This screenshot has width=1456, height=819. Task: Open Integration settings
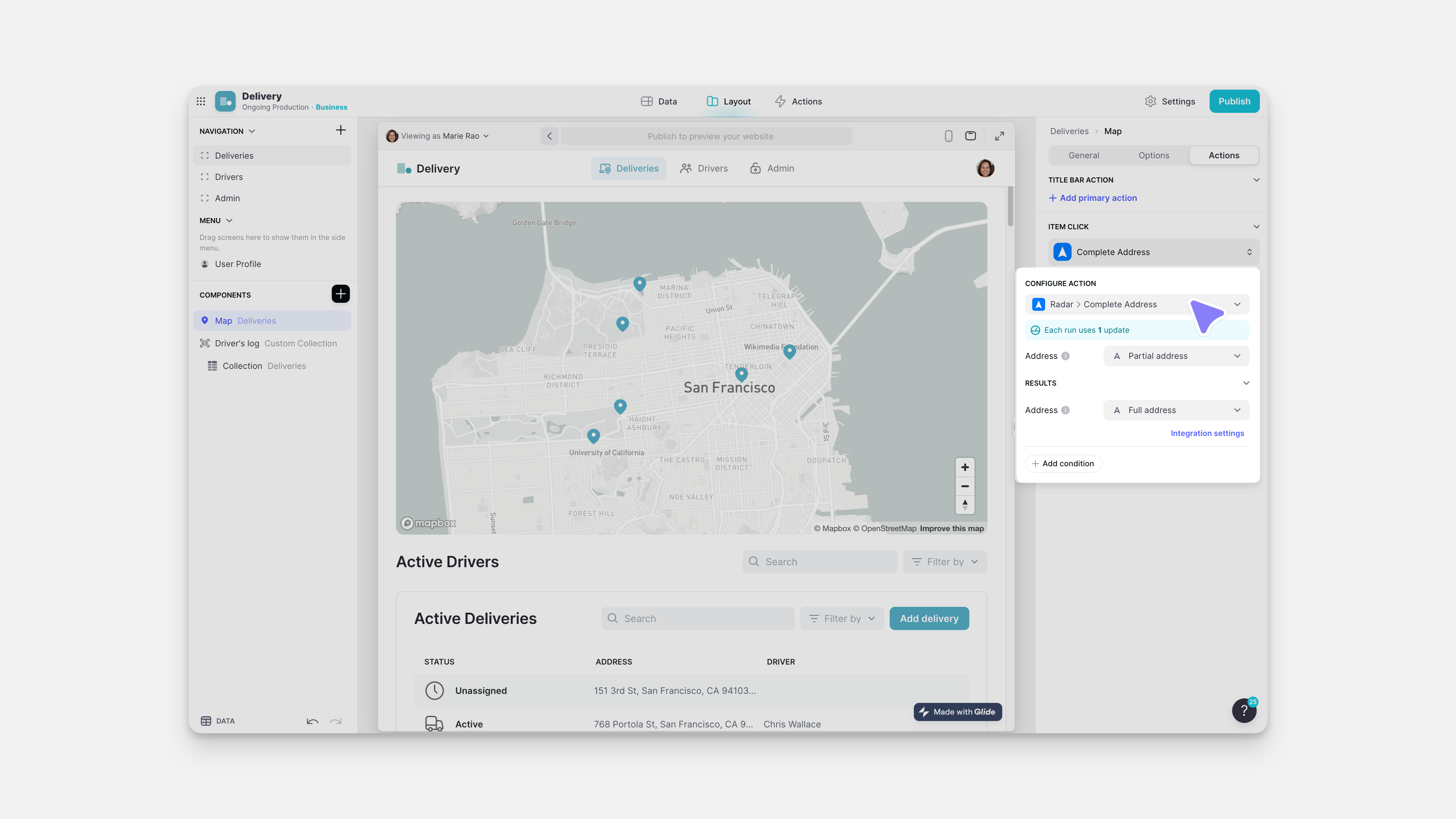[x=1207, y=433]
